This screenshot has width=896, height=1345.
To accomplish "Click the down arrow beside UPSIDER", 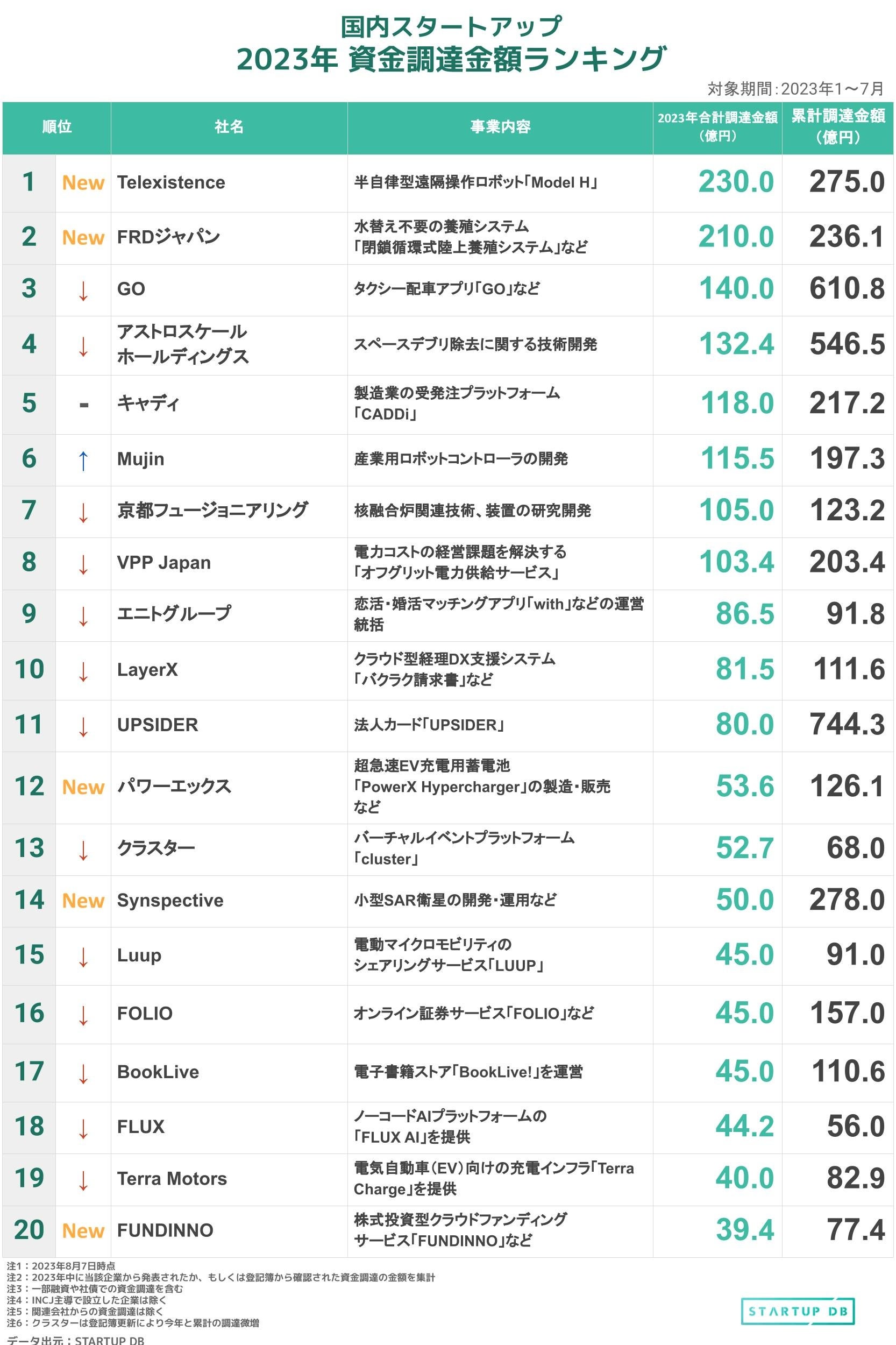I will (83, 726).
